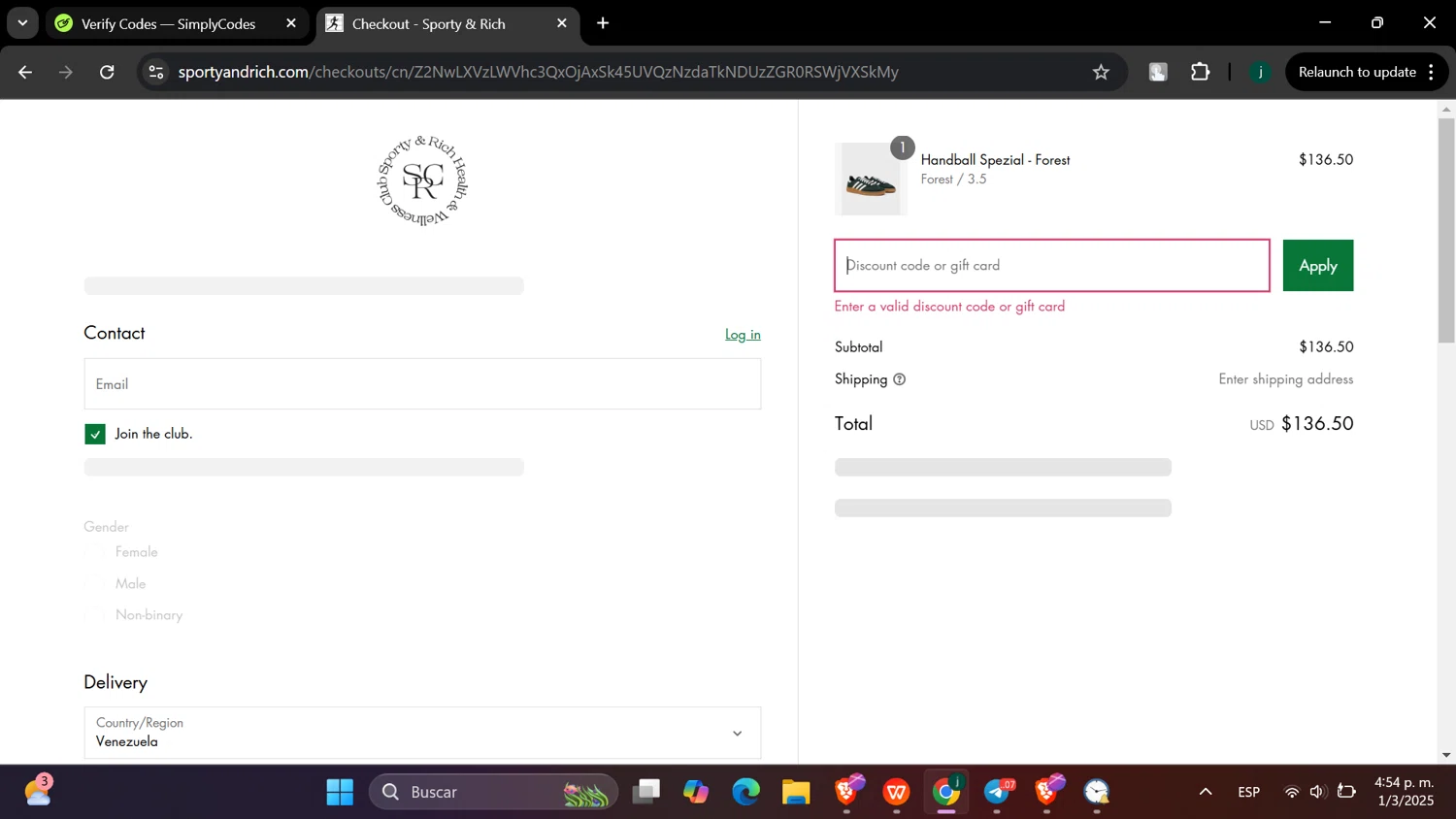Close the Checkout Sporty & Rich tab
This screenshot has width=1456, height=819.
[x=562, y=23]
